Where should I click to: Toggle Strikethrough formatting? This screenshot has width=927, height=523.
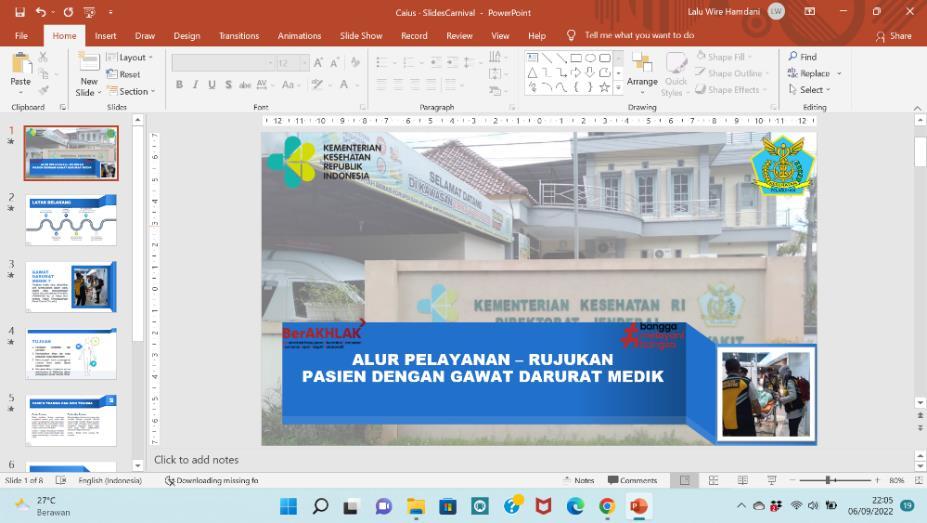tap(245, 85)
